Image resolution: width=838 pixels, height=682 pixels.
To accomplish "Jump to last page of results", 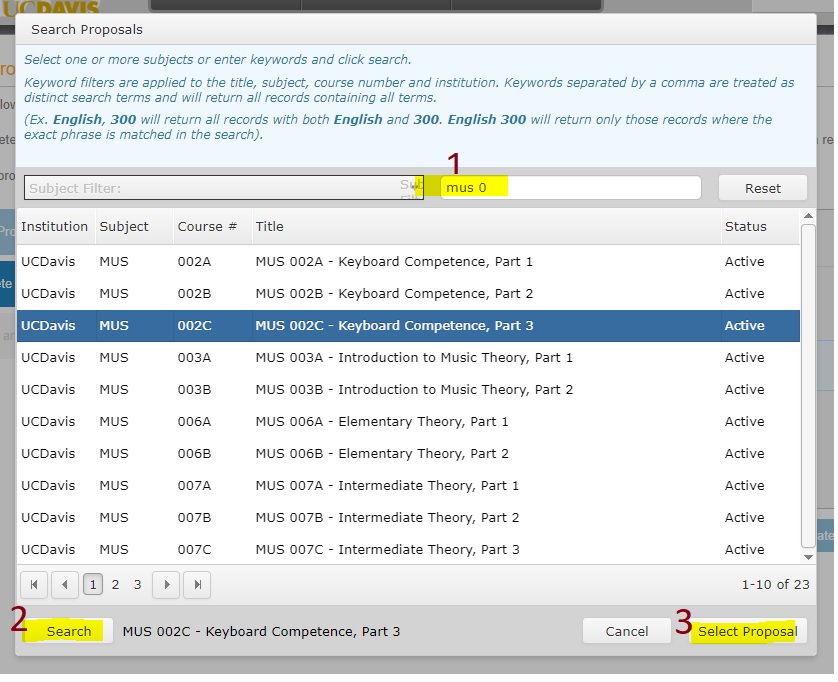I will [x=198, y=587].
